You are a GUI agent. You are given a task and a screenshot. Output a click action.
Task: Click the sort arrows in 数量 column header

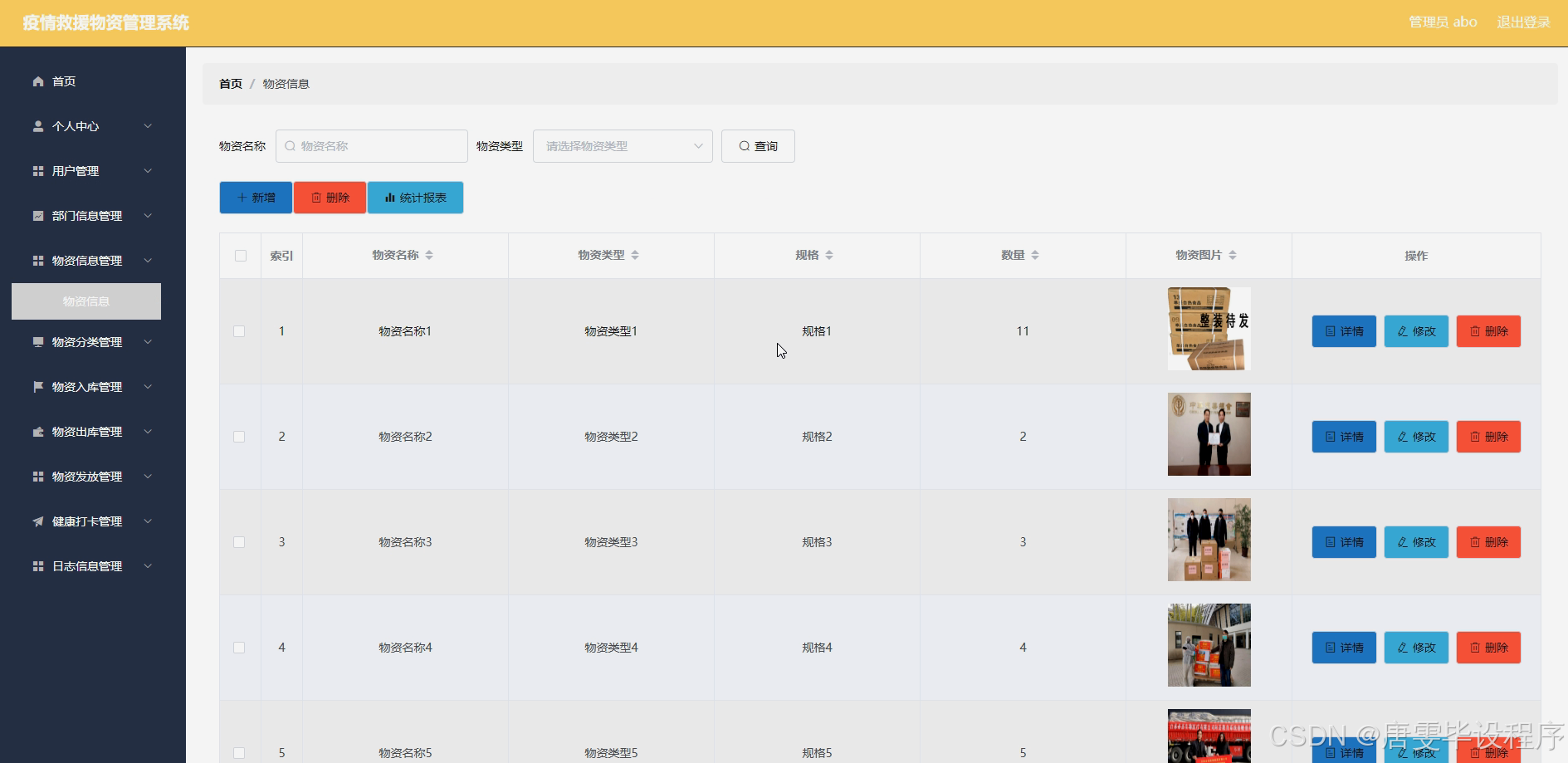tap(1035, 256)
